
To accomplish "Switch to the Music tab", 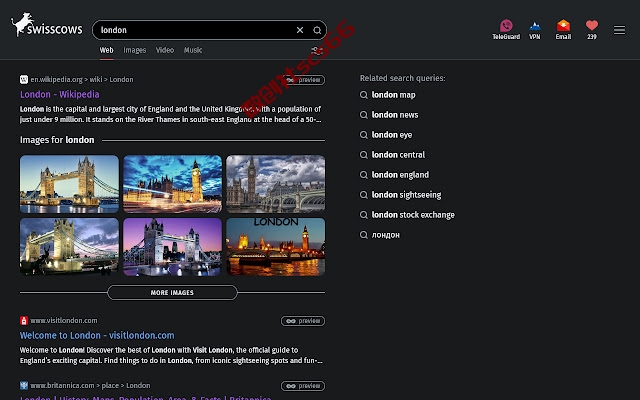I will click(193, 50).
